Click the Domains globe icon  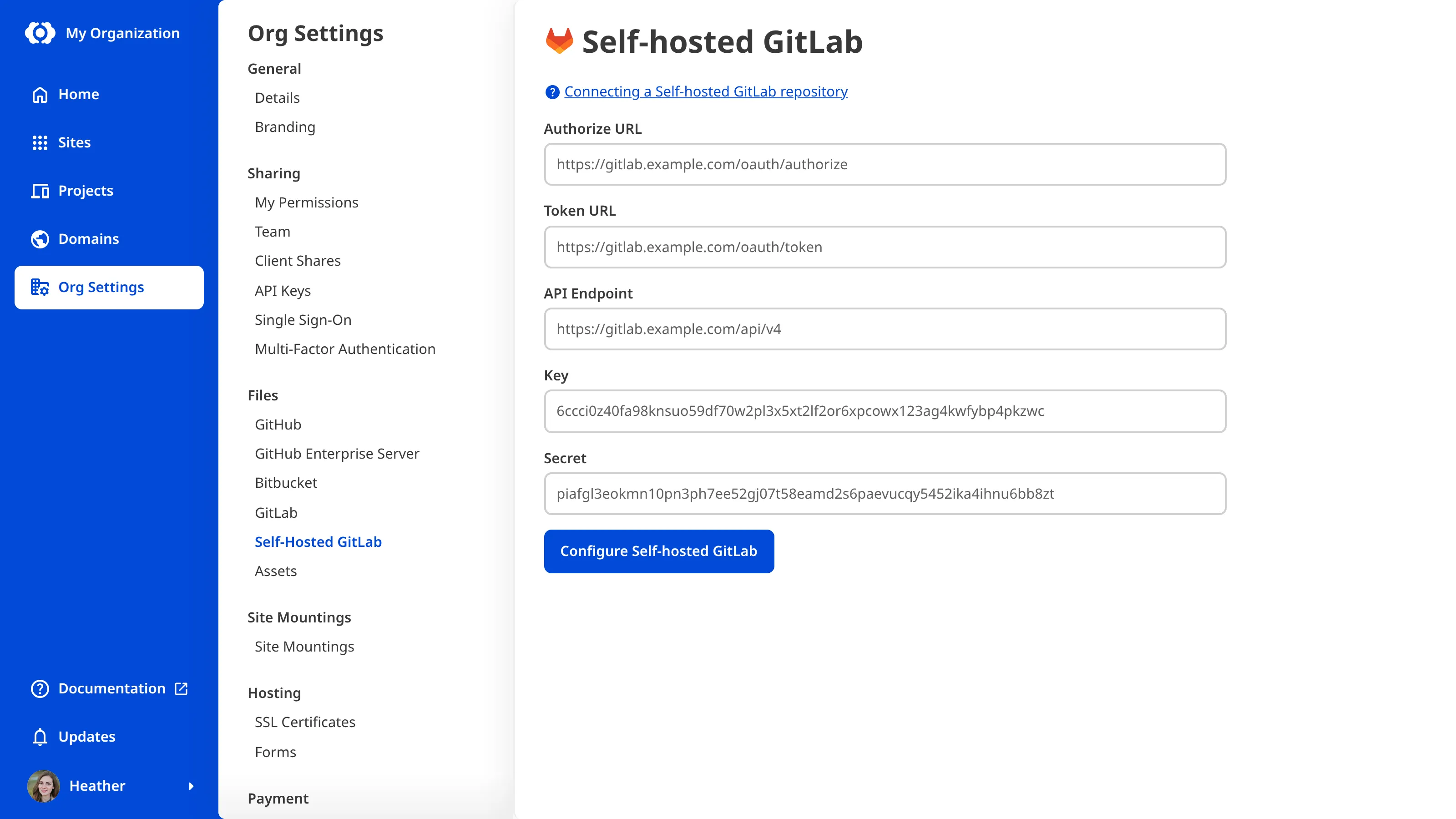[x=40, y=239]
